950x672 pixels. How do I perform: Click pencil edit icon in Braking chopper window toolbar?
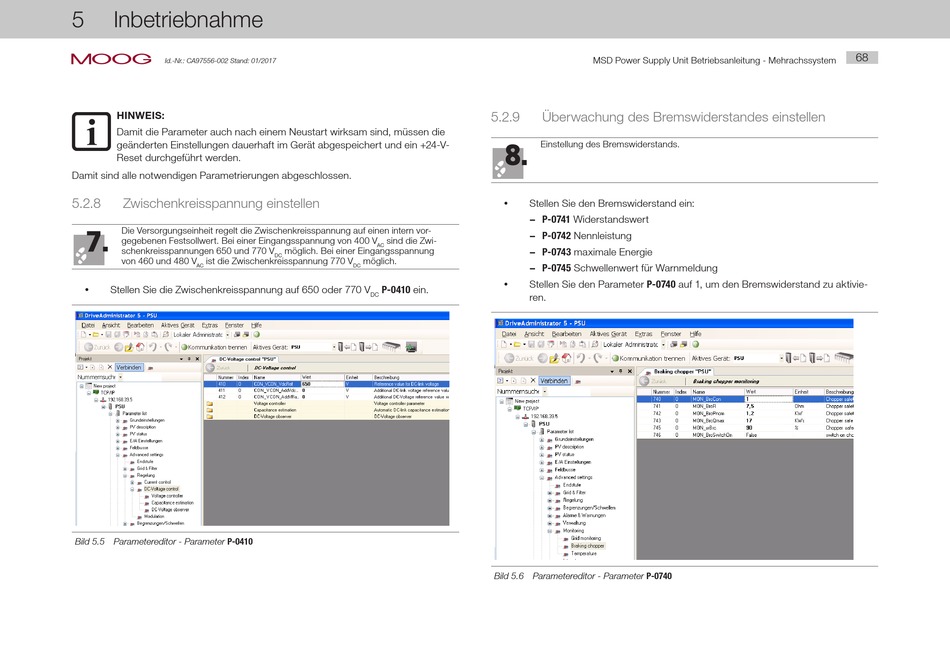tap(554, 358)
